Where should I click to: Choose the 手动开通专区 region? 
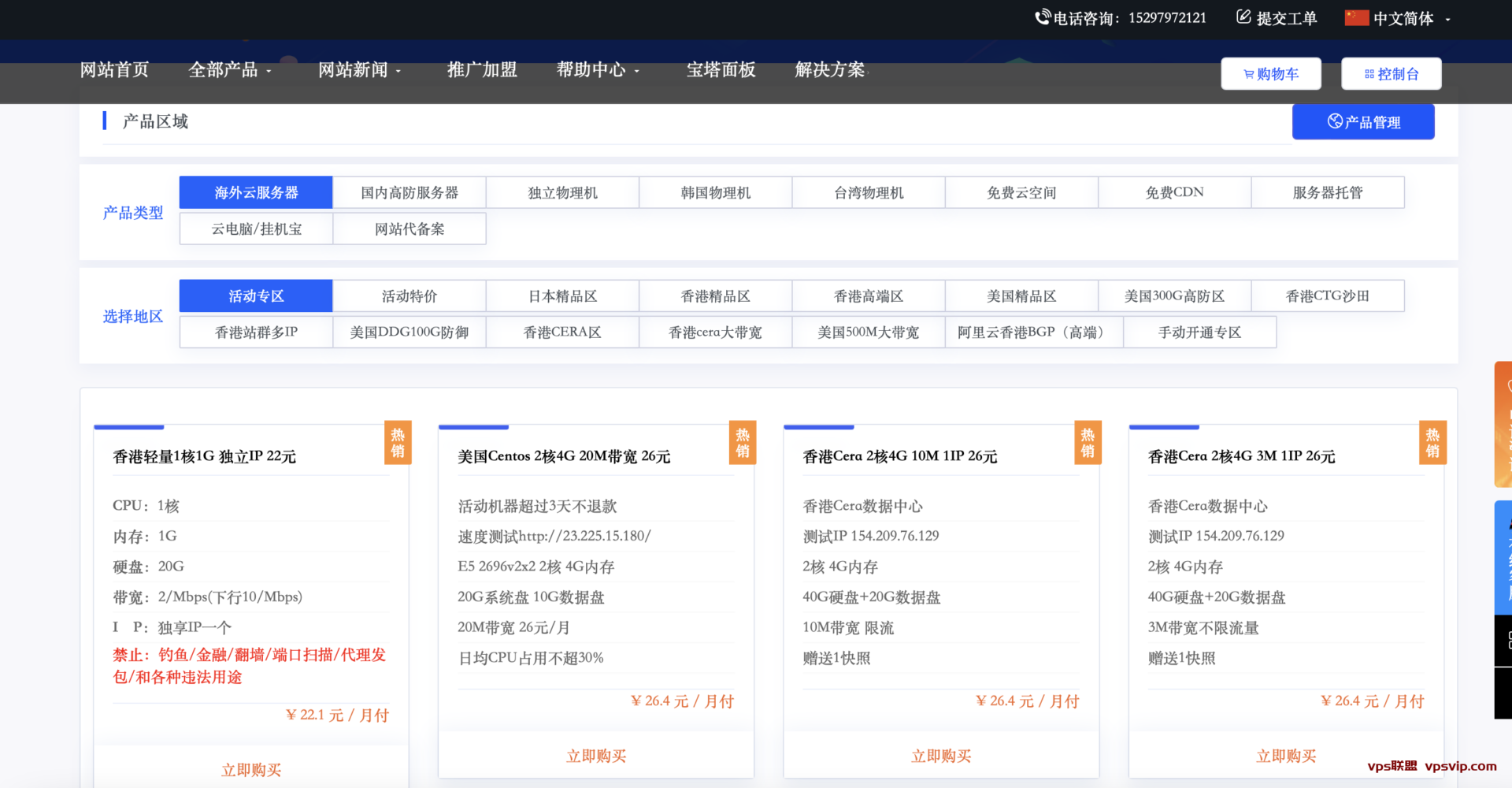(x=1199, y=332)
